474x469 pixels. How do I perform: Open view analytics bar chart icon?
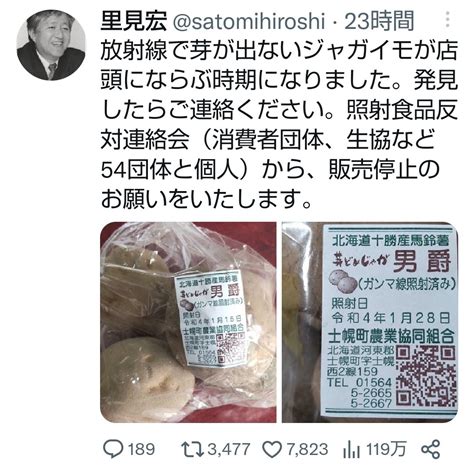[x=352, y=449]
